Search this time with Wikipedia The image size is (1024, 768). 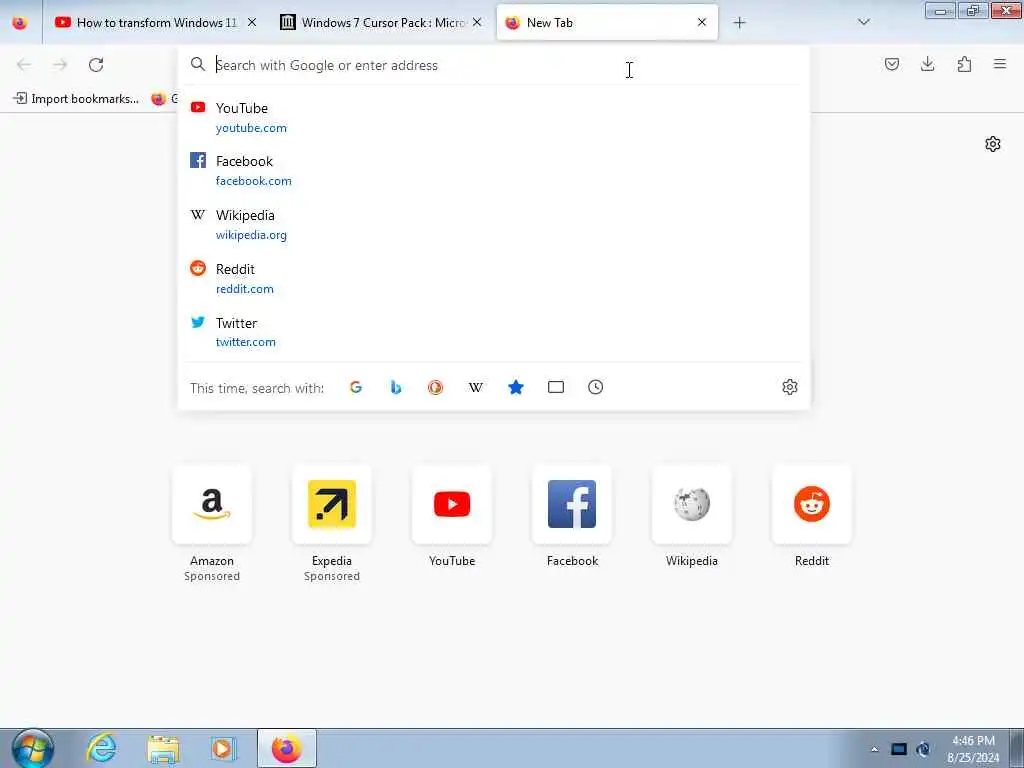(x=475, y=387)
